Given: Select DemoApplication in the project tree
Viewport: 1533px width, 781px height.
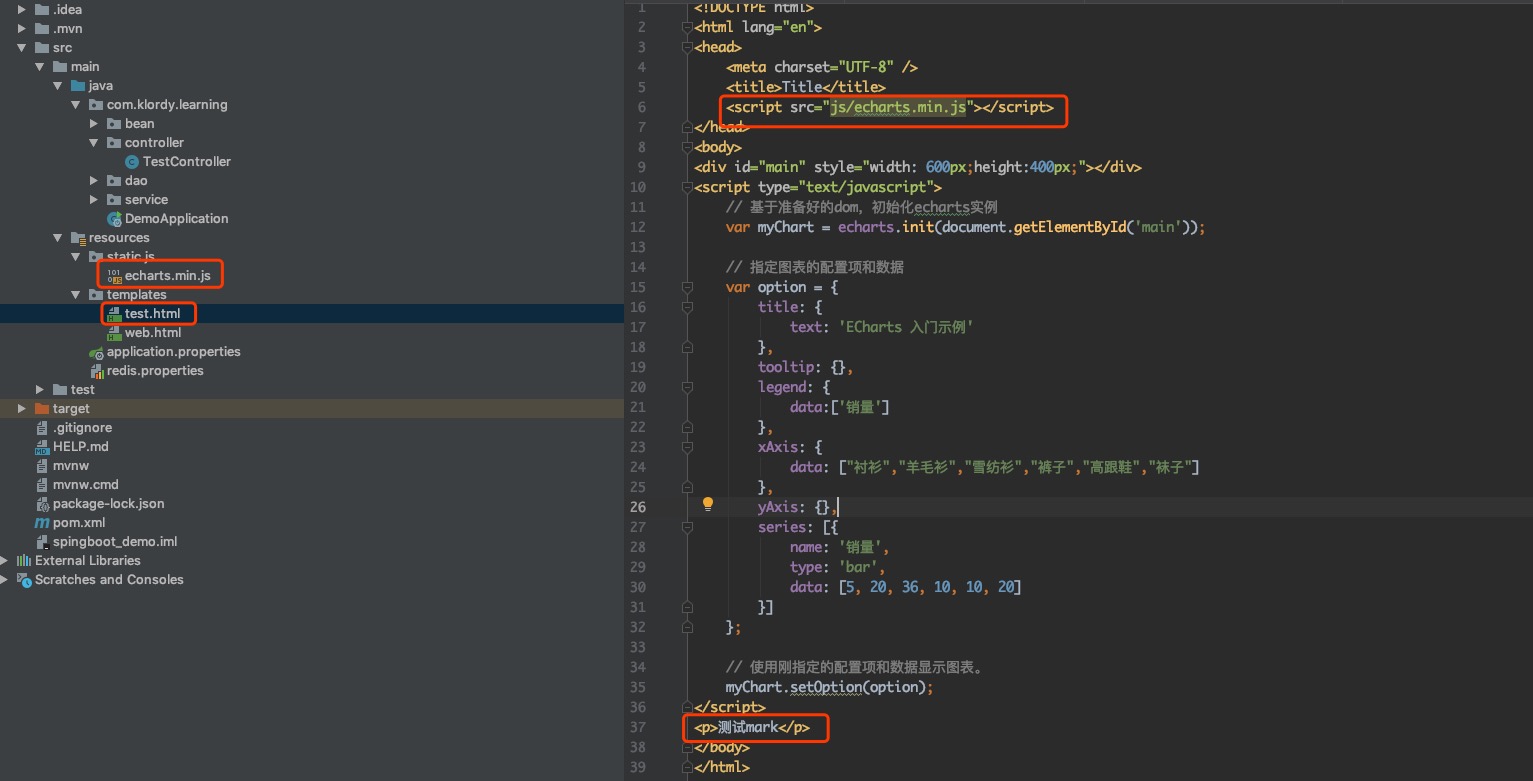Looking at the screenshot, I should point(177,219).
